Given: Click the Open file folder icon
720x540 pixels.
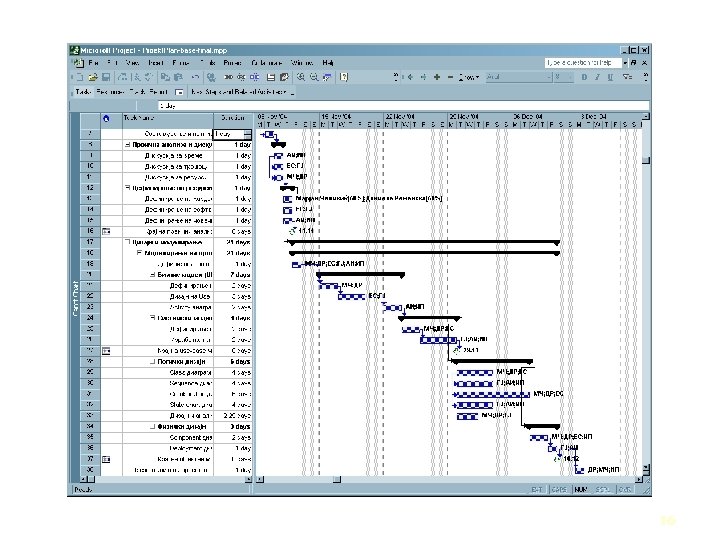Looking at the screenshot, I should [93, 77].
